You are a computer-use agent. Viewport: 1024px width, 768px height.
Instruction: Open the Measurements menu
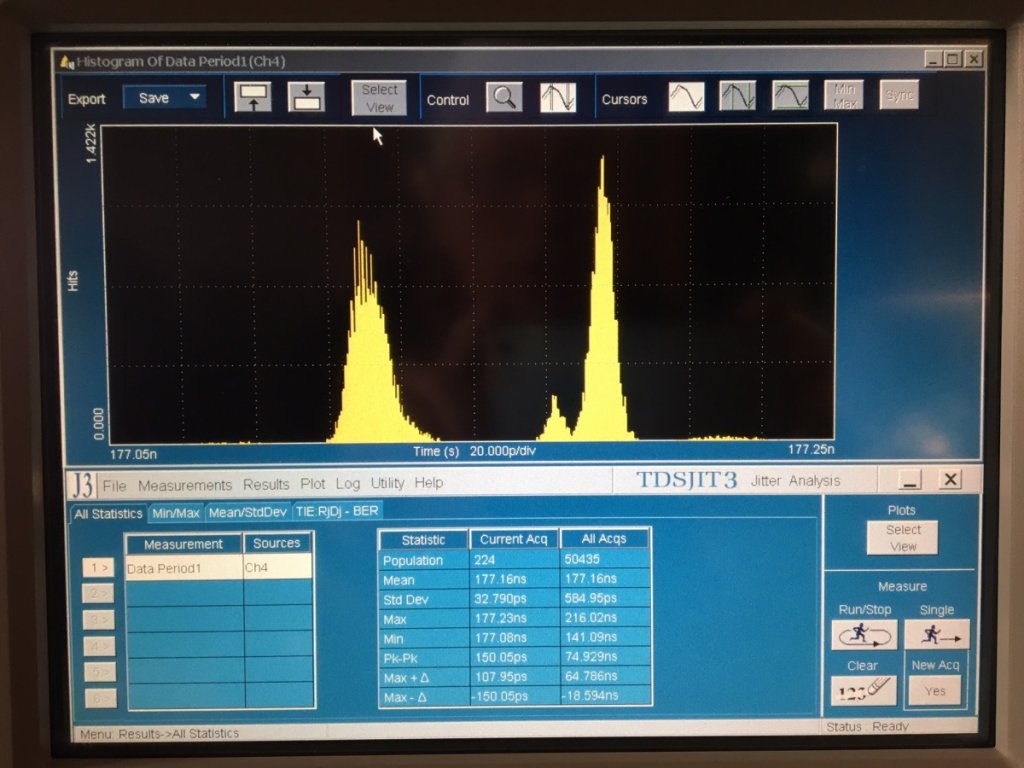tap(185, 484)
